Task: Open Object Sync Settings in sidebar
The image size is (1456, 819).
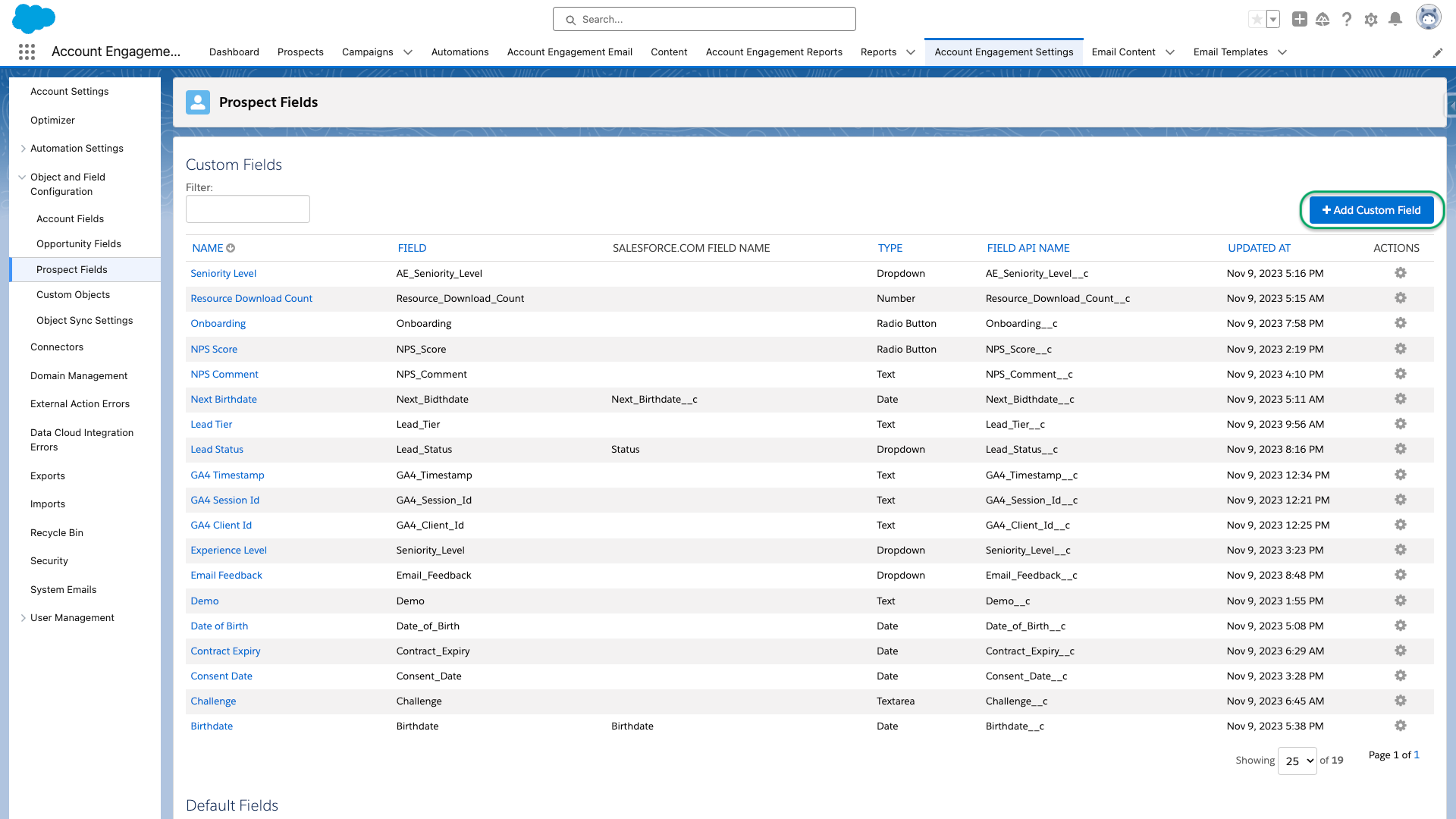Action: click(x=84, y=320)
